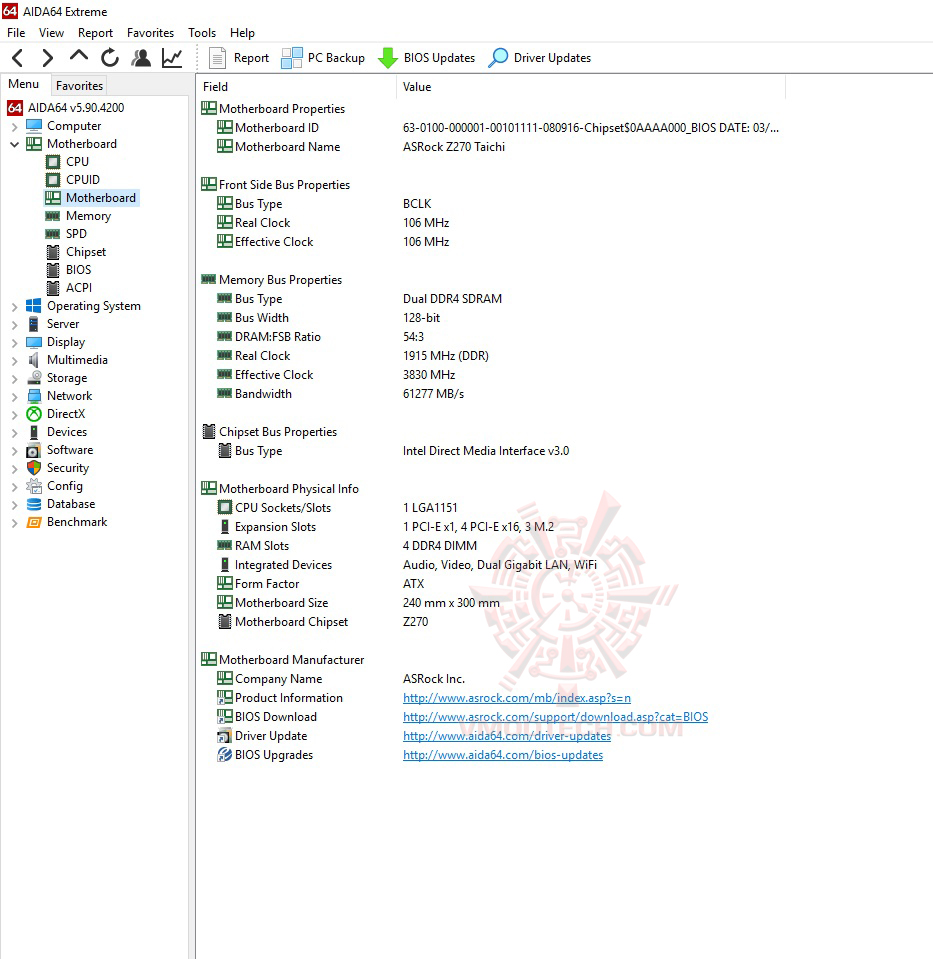The width and height of the screenshot is (933, 959).
Task: Select the Motherboard ID row
Action: 491,128
